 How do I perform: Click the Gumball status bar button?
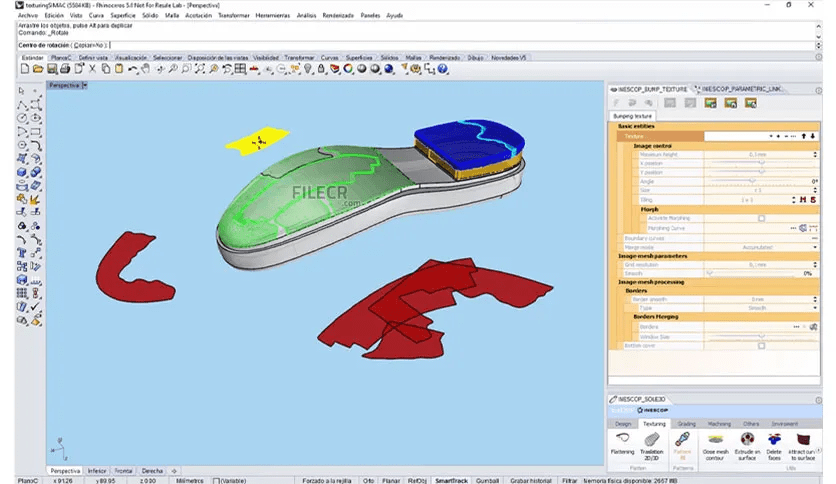[487, 479]
